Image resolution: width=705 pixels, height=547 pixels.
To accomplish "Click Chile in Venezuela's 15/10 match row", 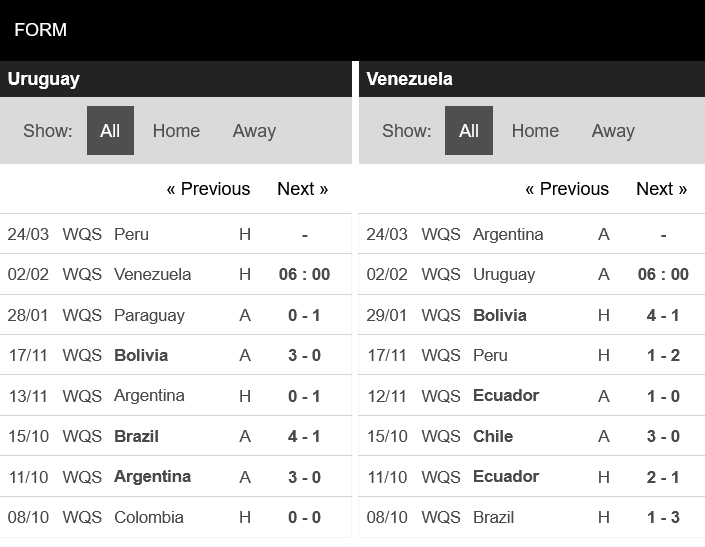I will point(493,436).
